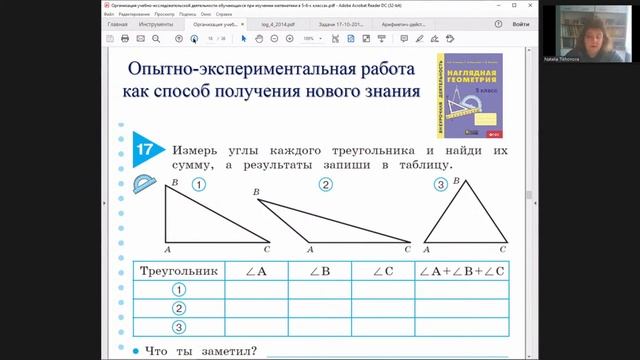The height and width of the screenshot is (360, 640).
Task: Click the stamp tool icon
Action: [x=450, y=39]
